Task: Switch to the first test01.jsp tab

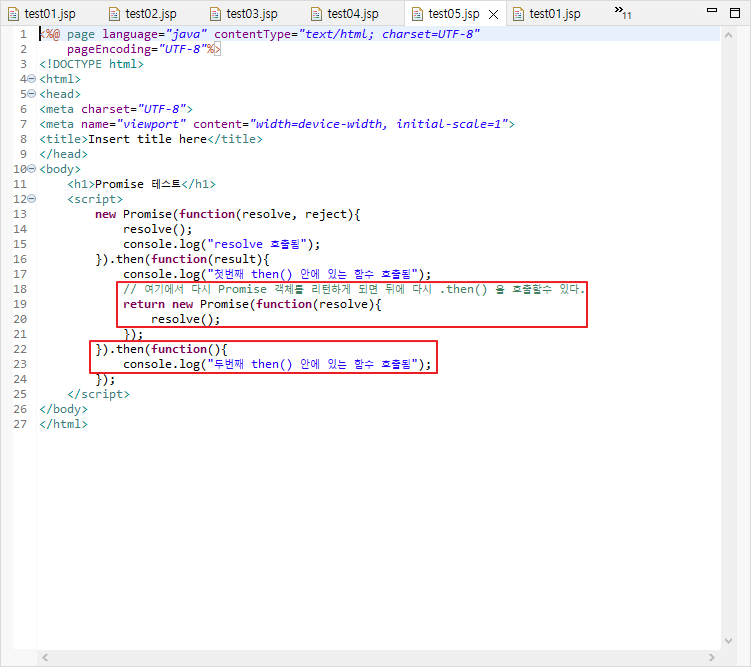Action: [42, 14]
